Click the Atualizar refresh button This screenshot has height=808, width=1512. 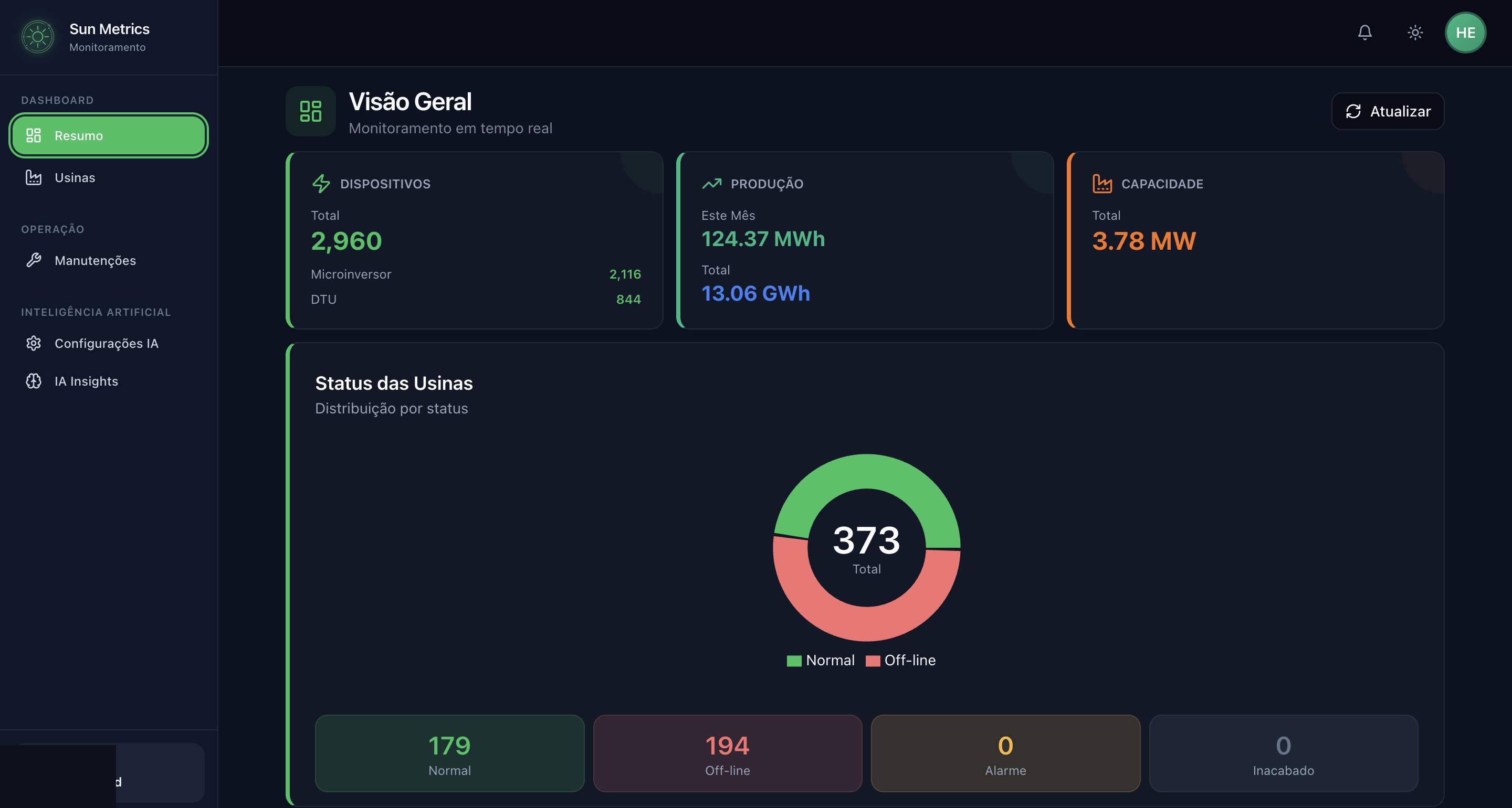pyautogui.click(x=1387, y=111)
